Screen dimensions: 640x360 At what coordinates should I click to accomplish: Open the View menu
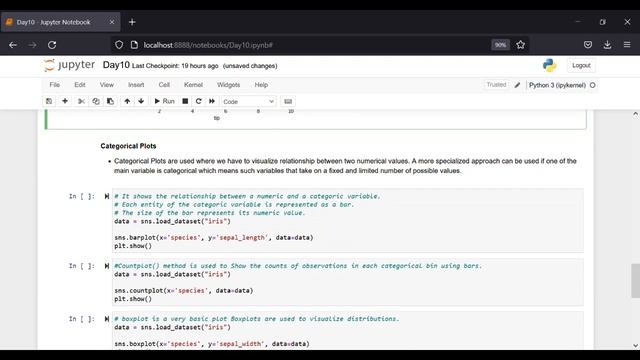pos(107,85)
